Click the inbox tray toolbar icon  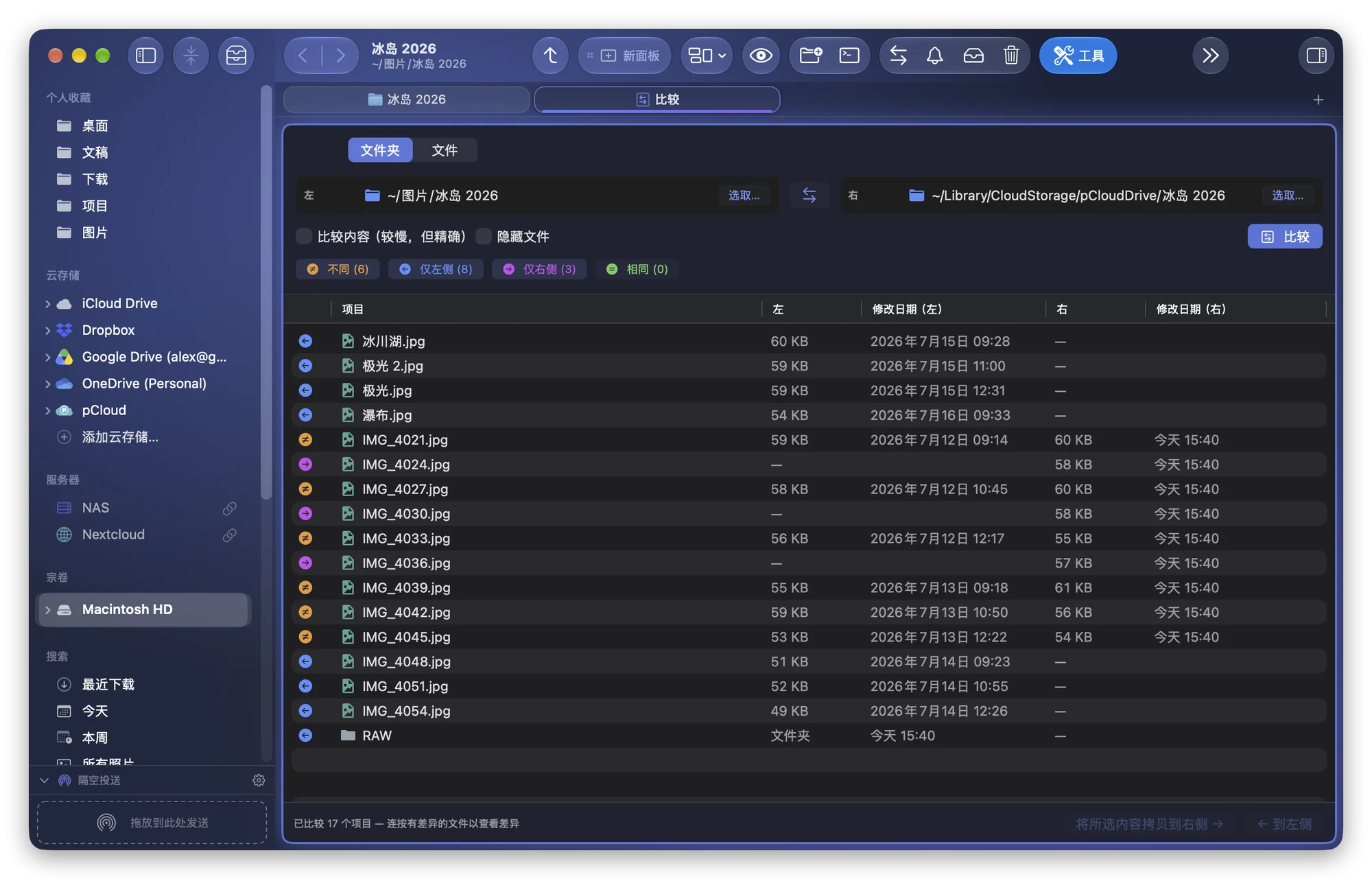pyautogui.click(x=236, y=56)
